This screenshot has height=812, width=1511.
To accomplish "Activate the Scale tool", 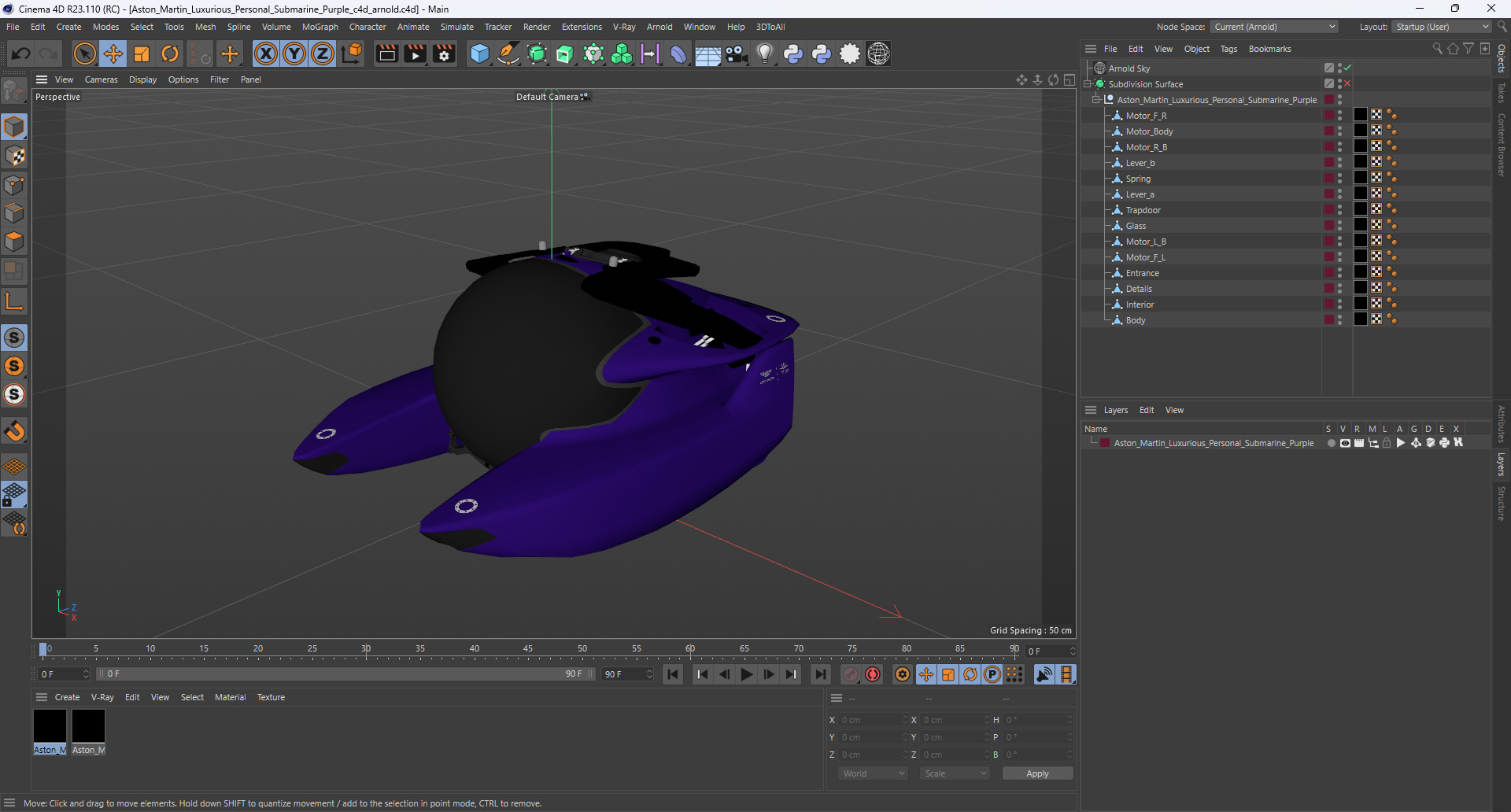I will click(x=142, y=54).
